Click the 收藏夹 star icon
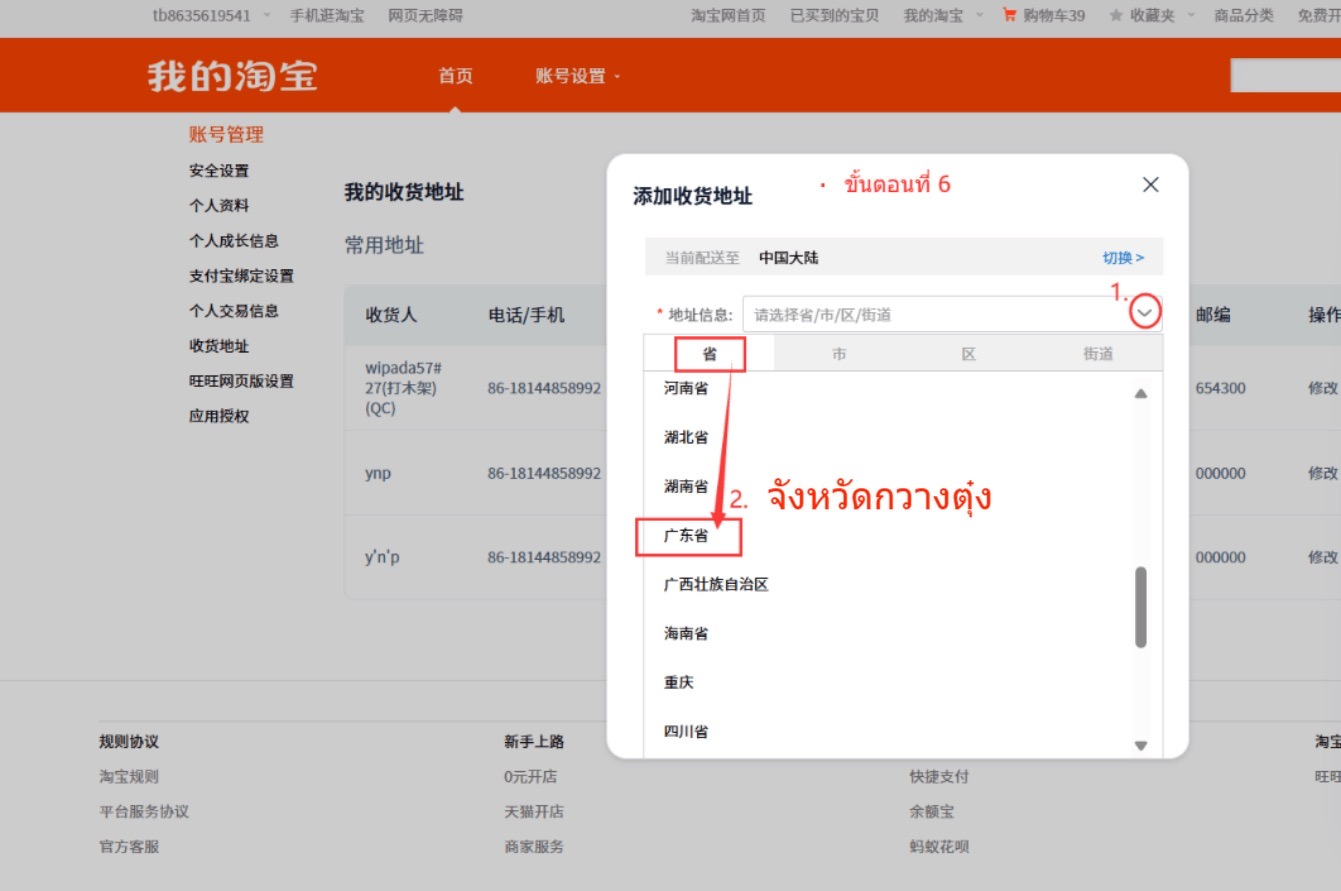Viewport: 1341px width, 891px height. (x=1116, y=15)
